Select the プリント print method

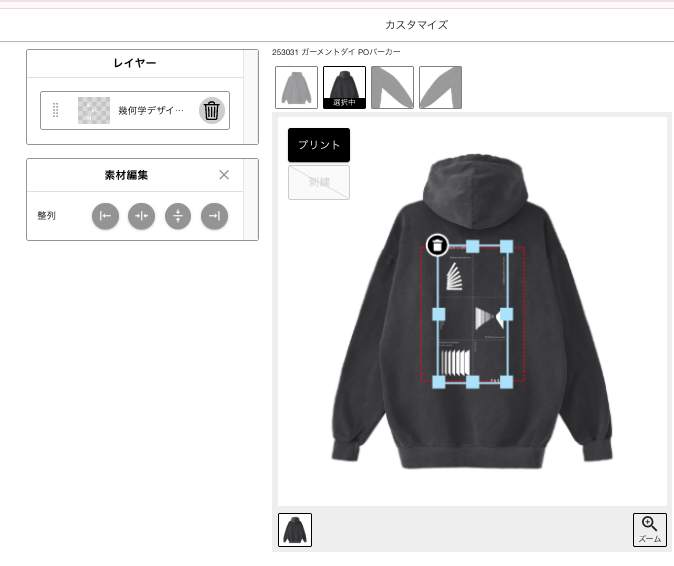coord(319,145)
